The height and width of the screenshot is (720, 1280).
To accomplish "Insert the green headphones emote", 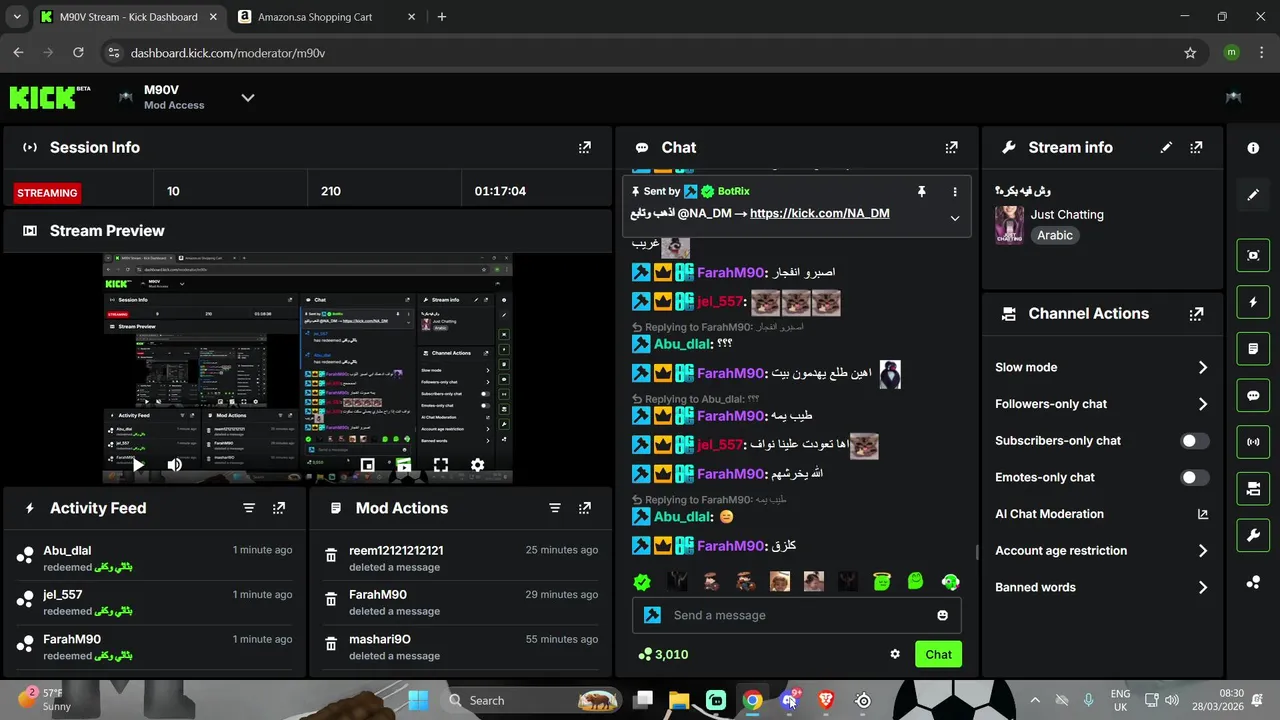I will point(950,581).
